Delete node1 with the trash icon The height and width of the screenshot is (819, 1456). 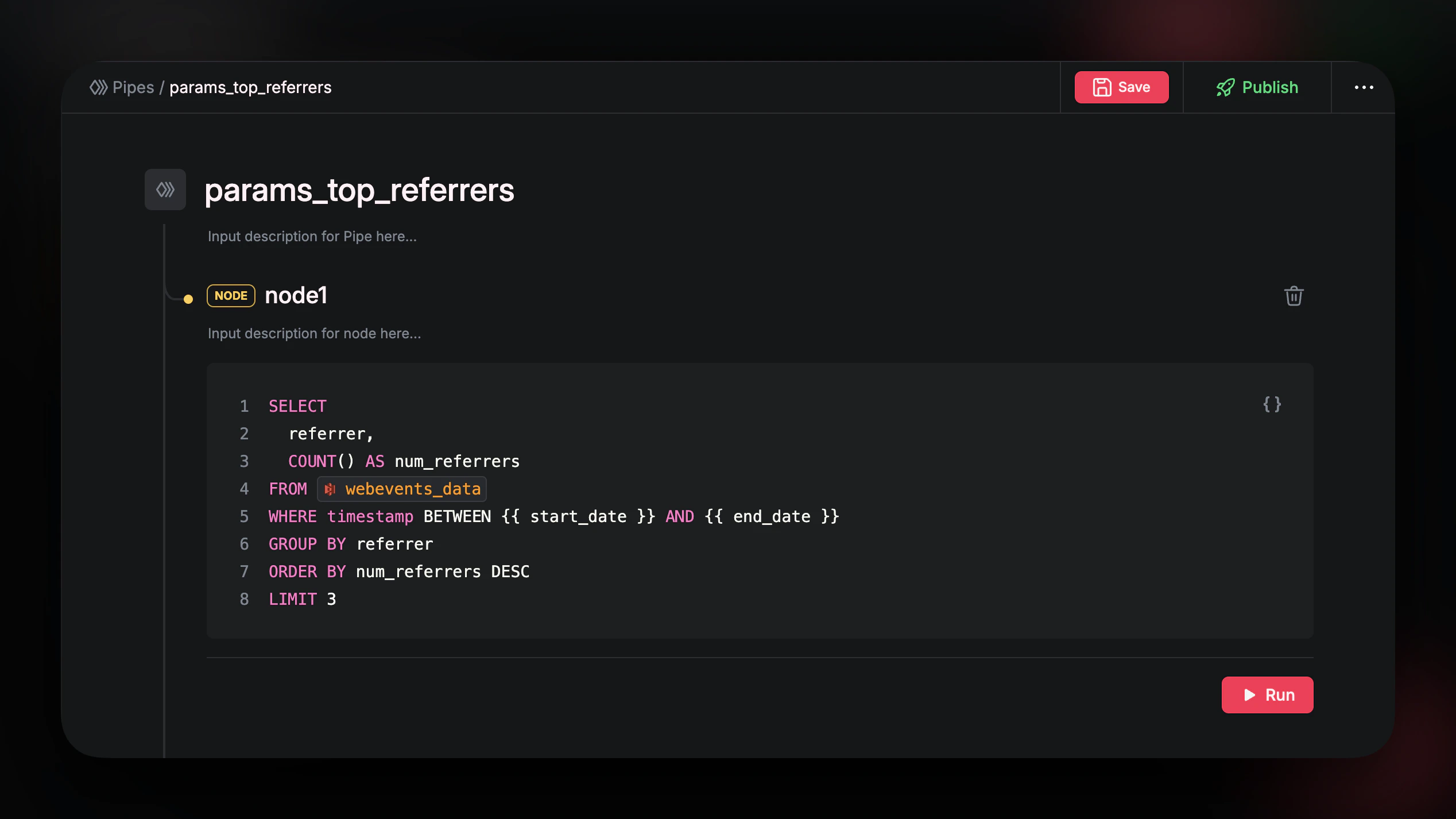pos(1294,296)
